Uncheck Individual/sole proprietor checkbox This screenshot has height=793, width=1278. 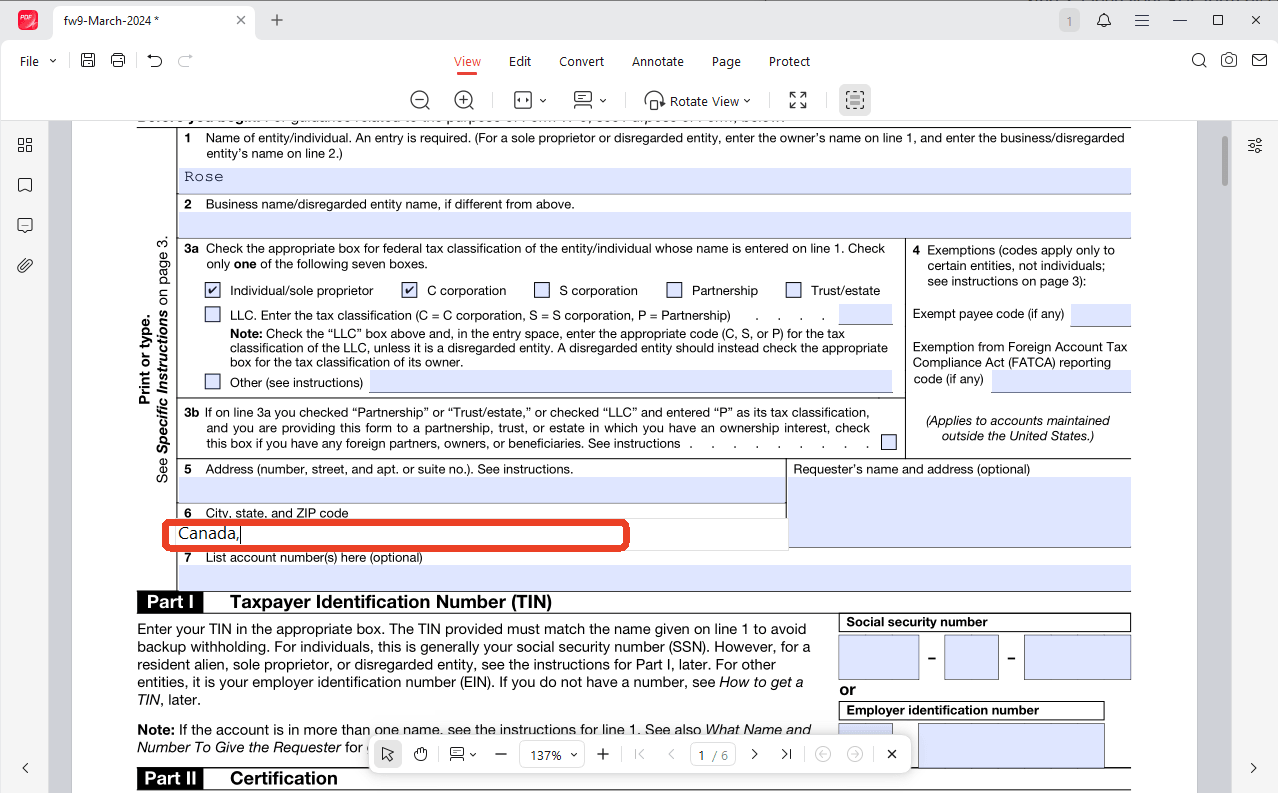(212, 290)
